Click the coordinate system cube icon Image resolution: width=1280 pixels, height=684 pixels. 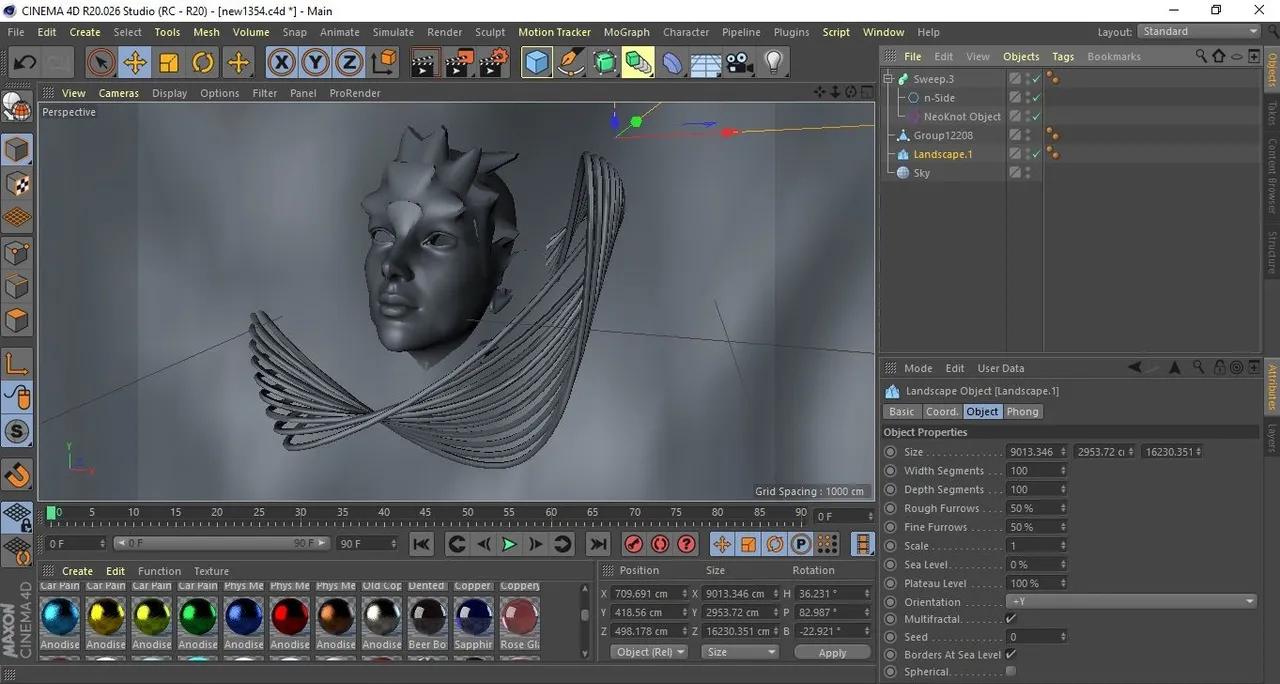click(383, 63)
